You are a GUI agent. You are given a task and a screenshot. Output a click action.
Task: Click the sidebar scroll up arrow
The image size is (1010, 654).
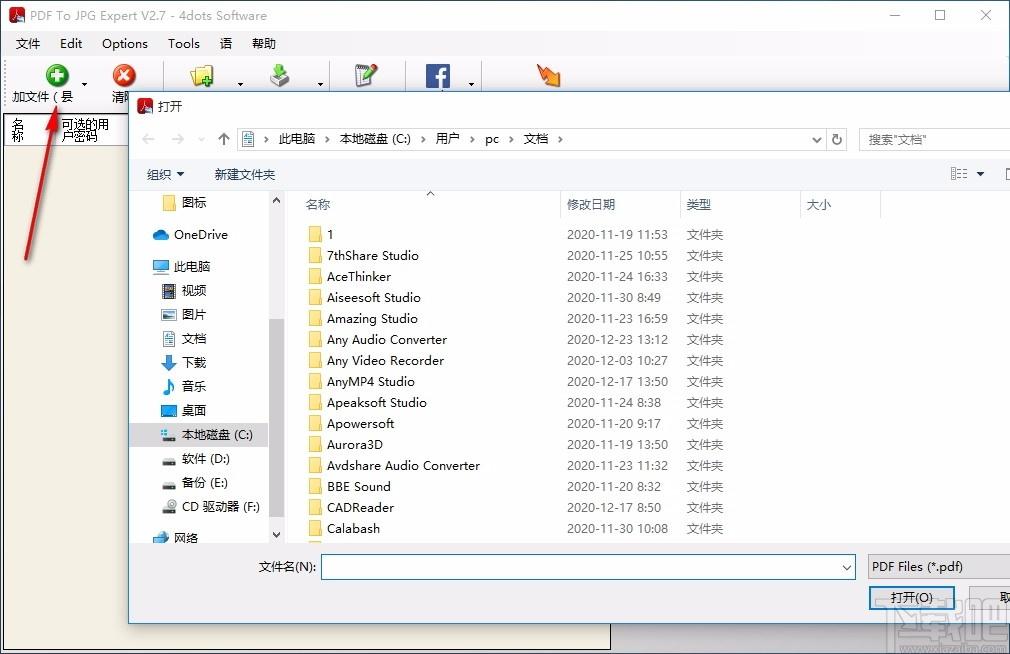coord(276,200)
